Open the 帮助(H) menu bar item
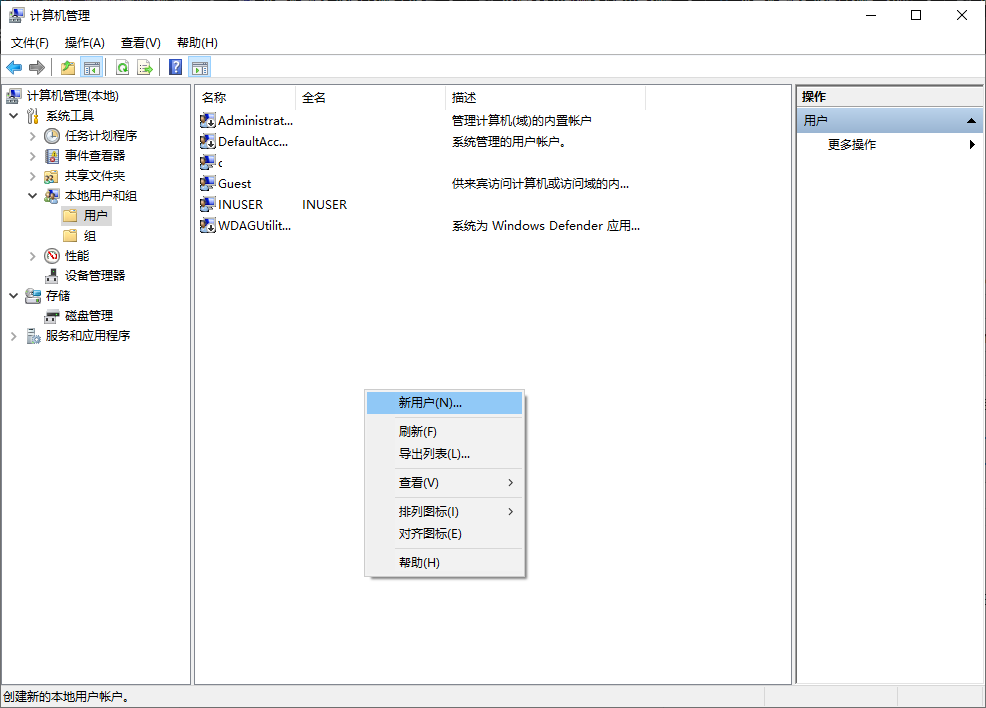The image size is (986, 708). point(197,43)
